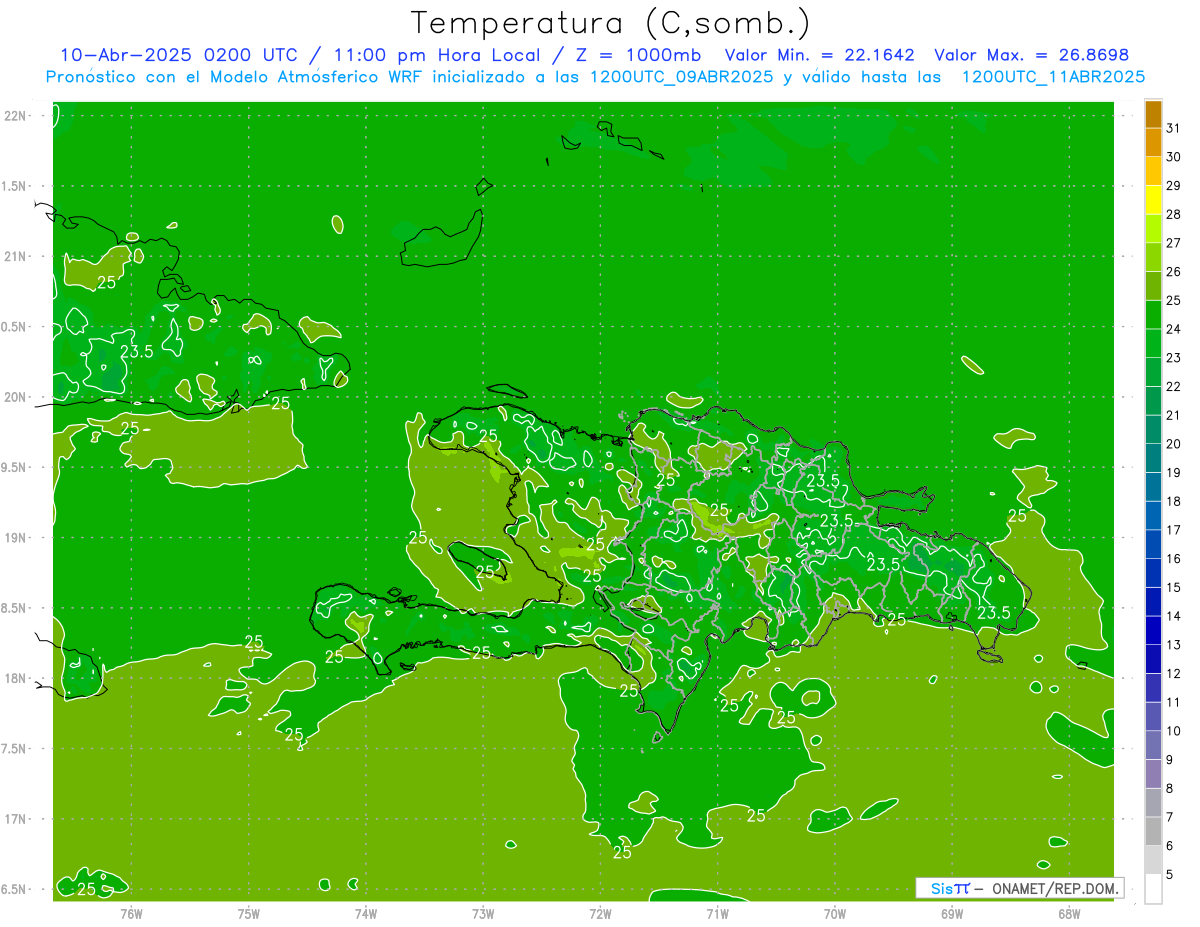Image resolution: width=1200 pixels, height=927 pixels.
Task: Click the '0.5N' latitude label
Action: [15, 327]
